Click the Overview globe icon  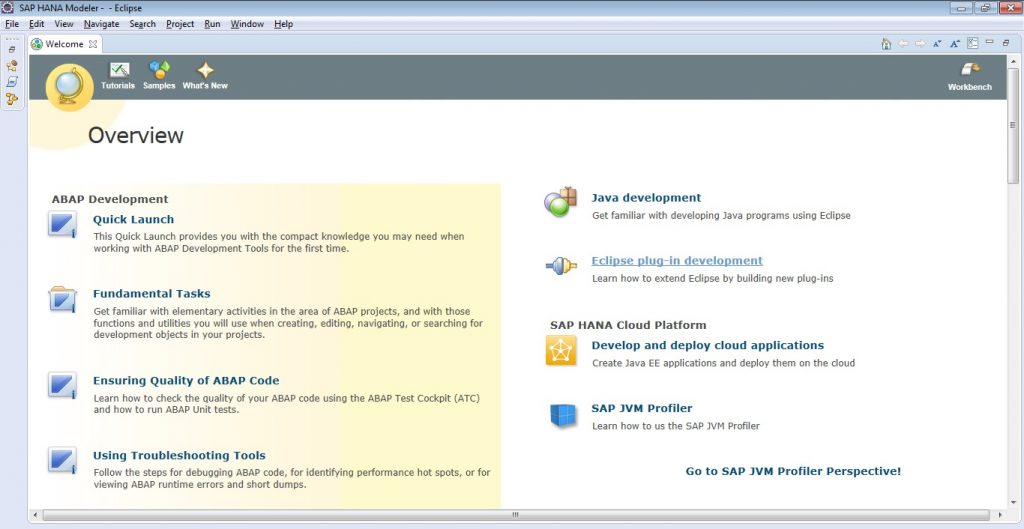[69, 87]
